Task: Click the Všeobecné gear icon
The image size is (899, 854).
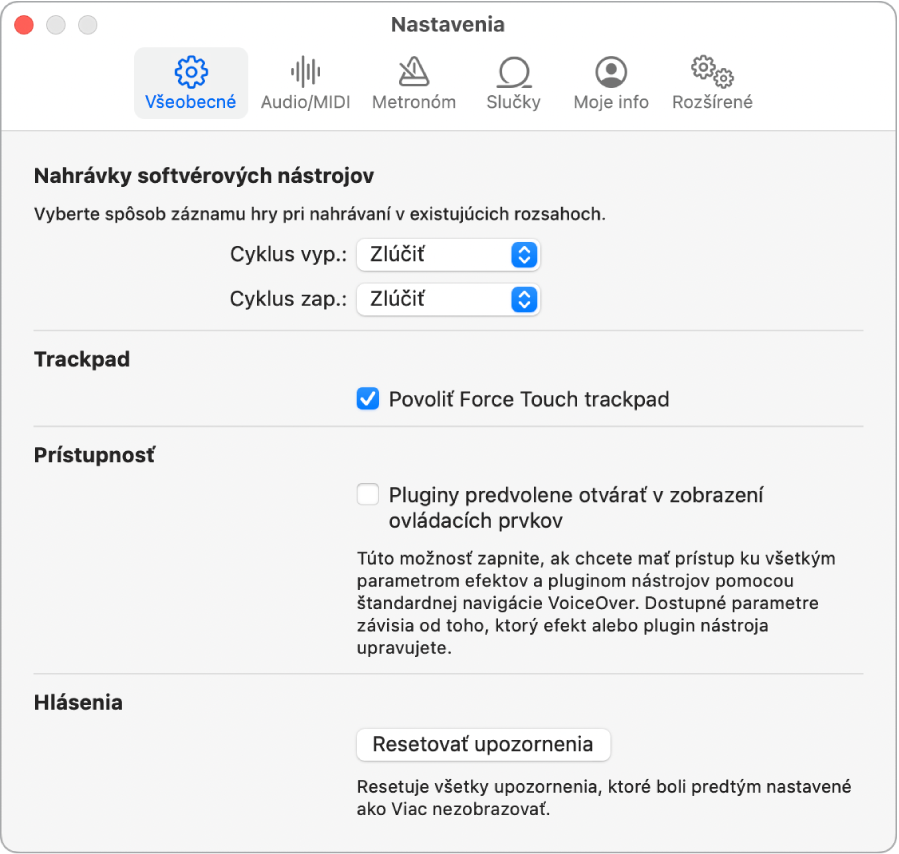Action: pos(190,72)
